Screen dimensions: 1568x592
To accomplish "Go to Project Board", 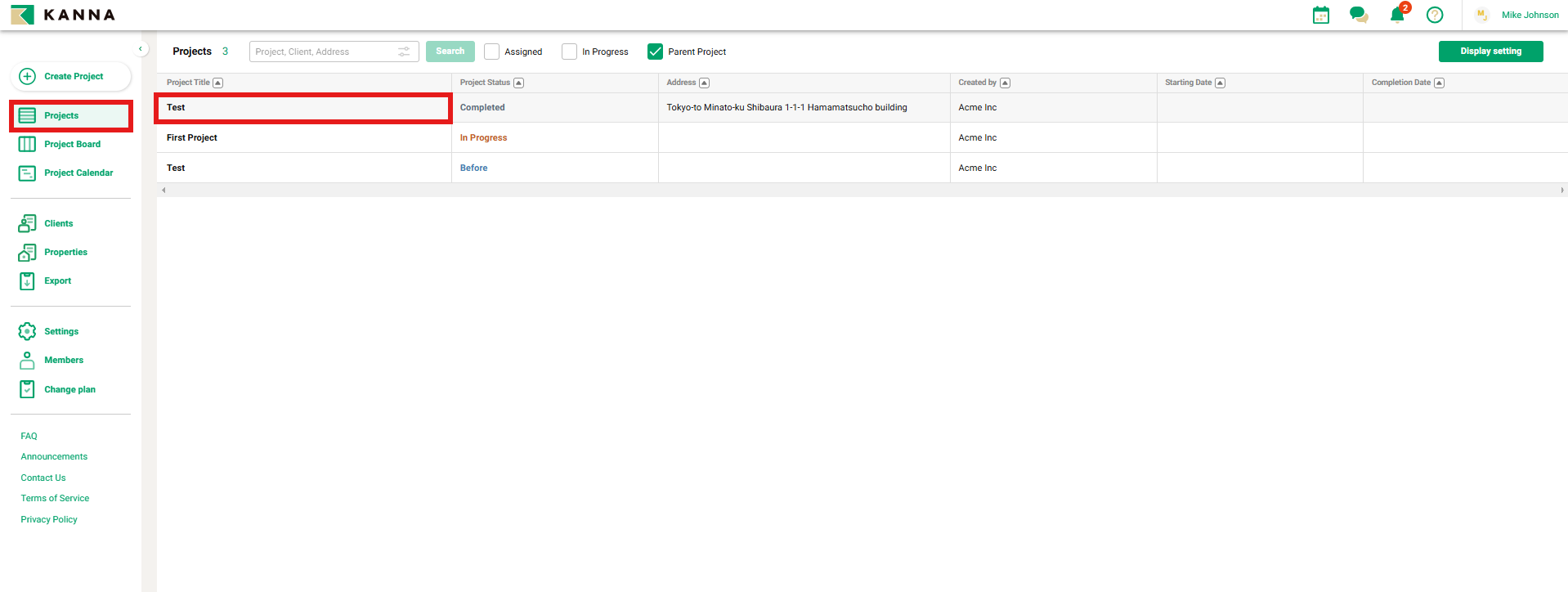I will pos(72,144).
